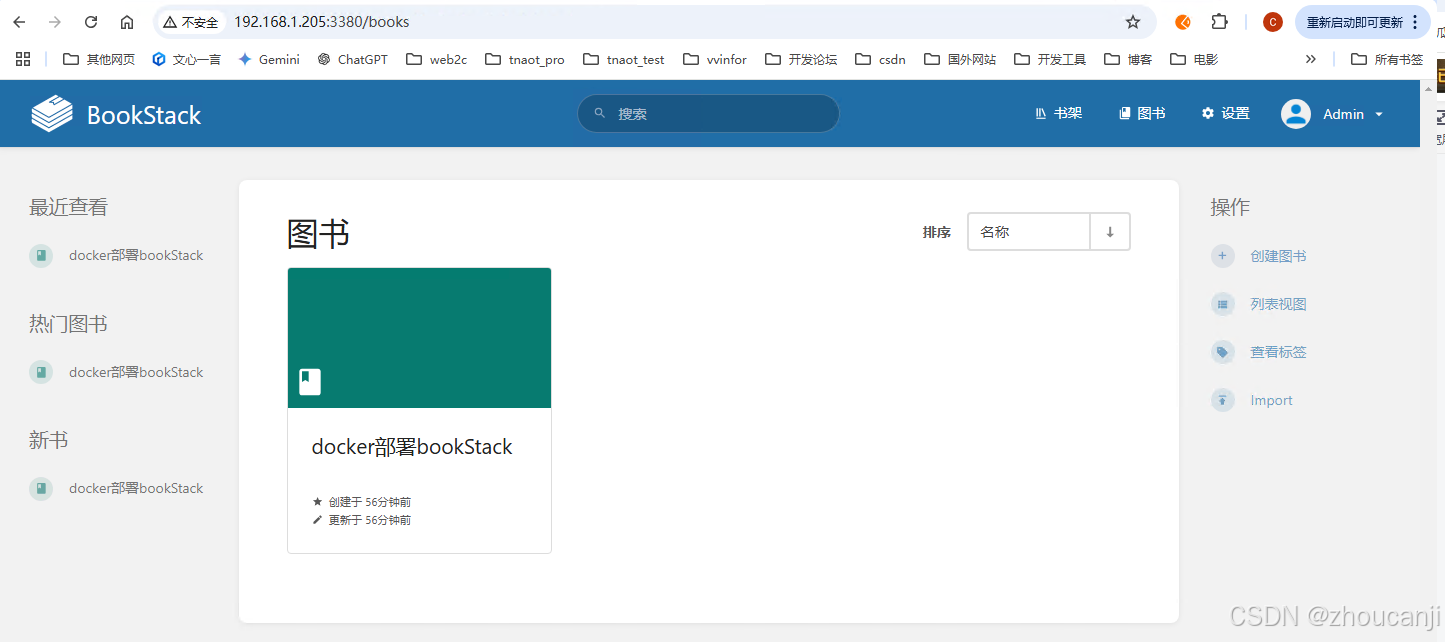The image size is (1445, 642).
Task: Open browser extensions puzzle icon
Action: pyautogui.click(x=1219, y=22)
